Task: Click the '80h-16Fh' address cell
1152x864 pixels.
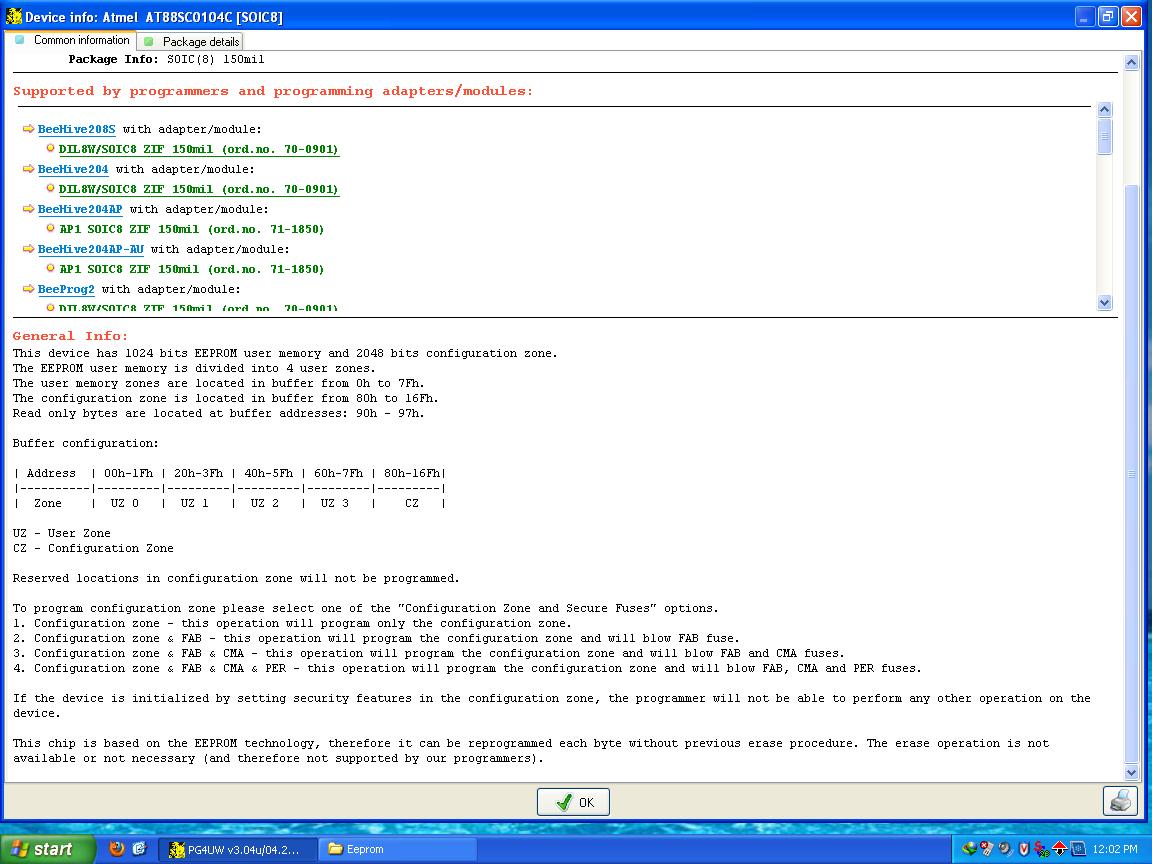Action: click(411, 474)
